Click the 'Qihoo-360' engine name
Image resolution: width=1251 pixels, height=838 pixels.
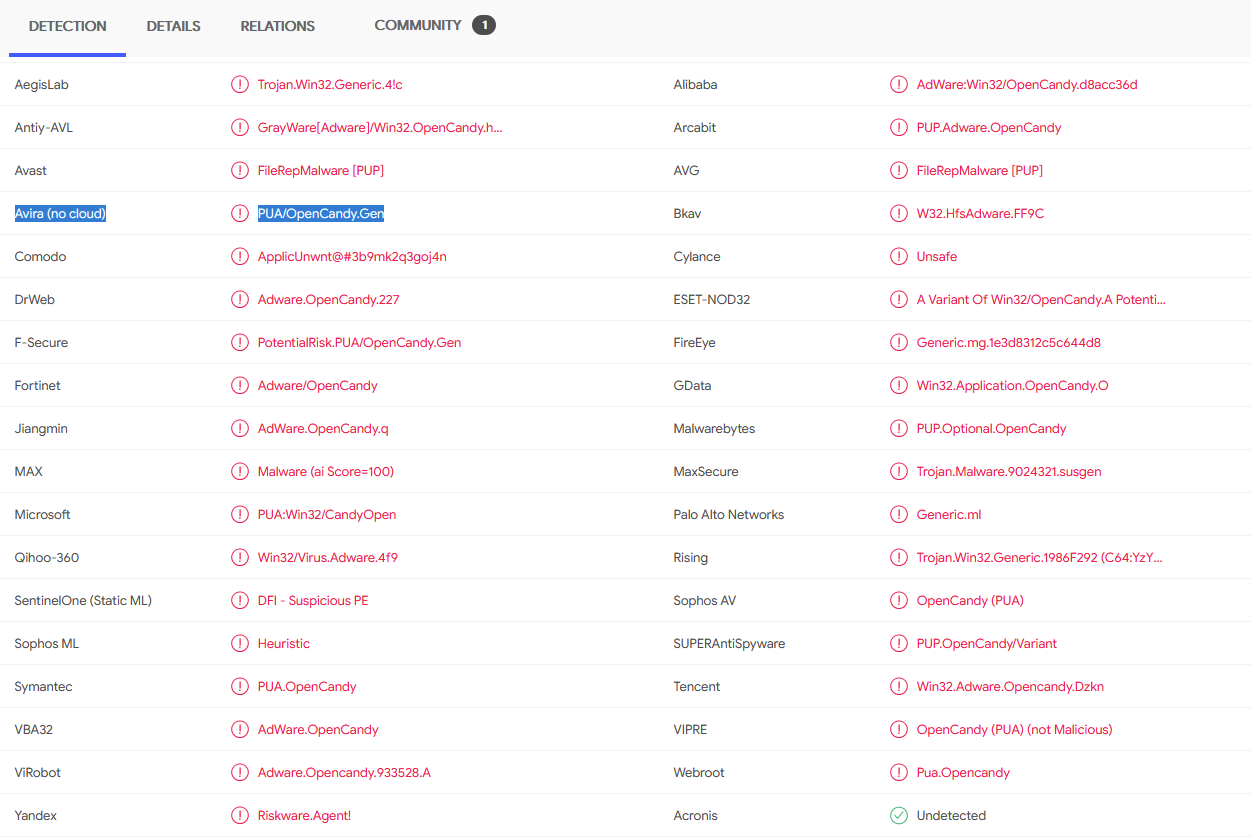(x=47, y=558)
